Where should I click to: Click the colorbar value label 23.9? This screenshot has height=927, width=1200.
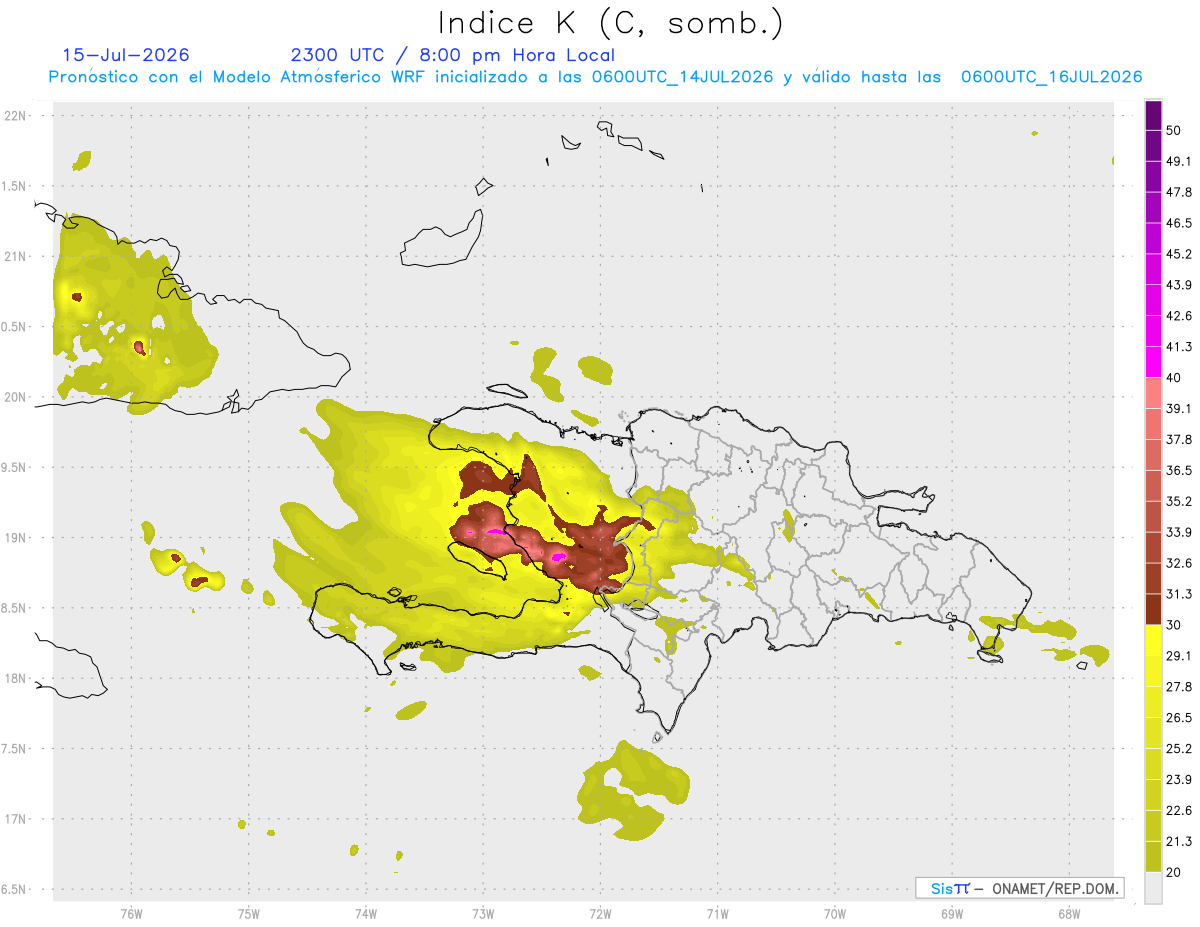[1179, 779]
